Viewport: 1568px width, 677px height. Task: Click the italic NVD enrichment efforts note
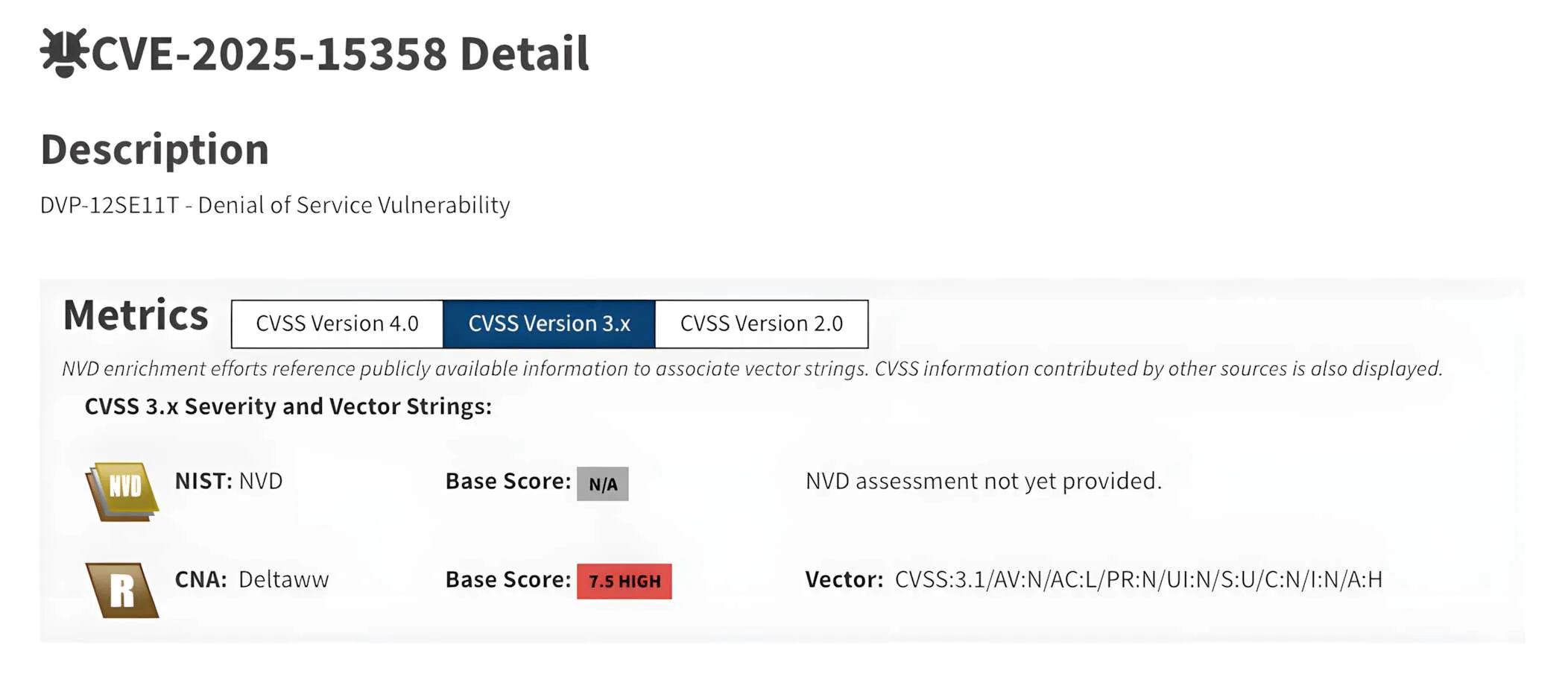752,368
